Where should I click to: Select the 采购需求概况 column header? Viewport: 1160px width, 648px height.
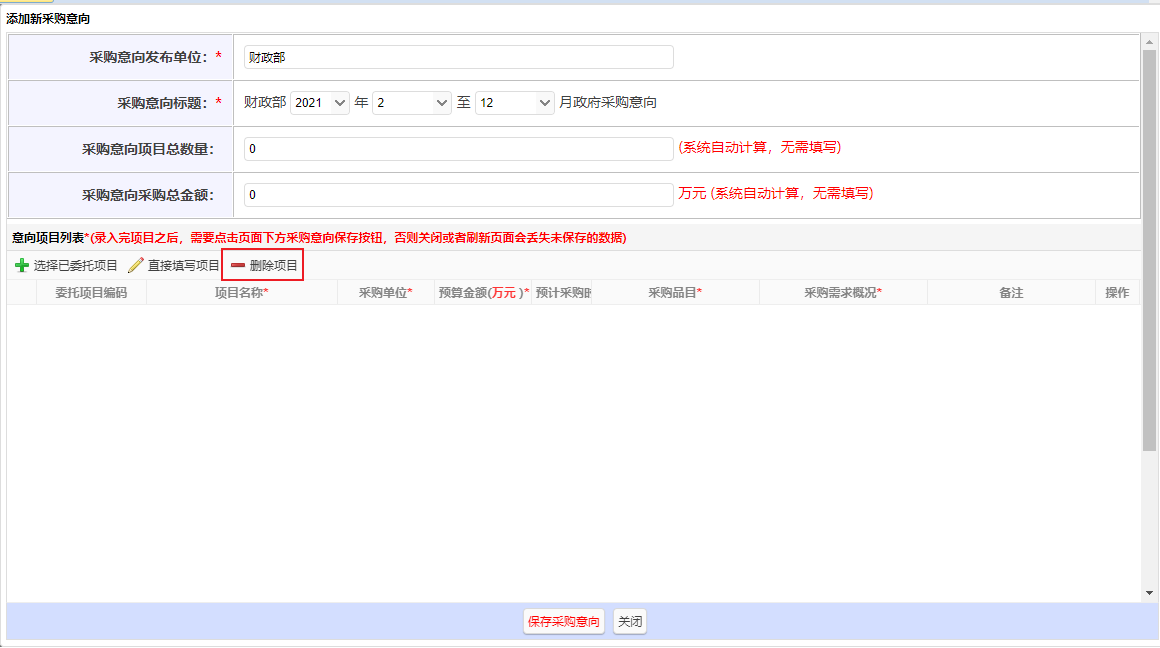tap(842, 293)
